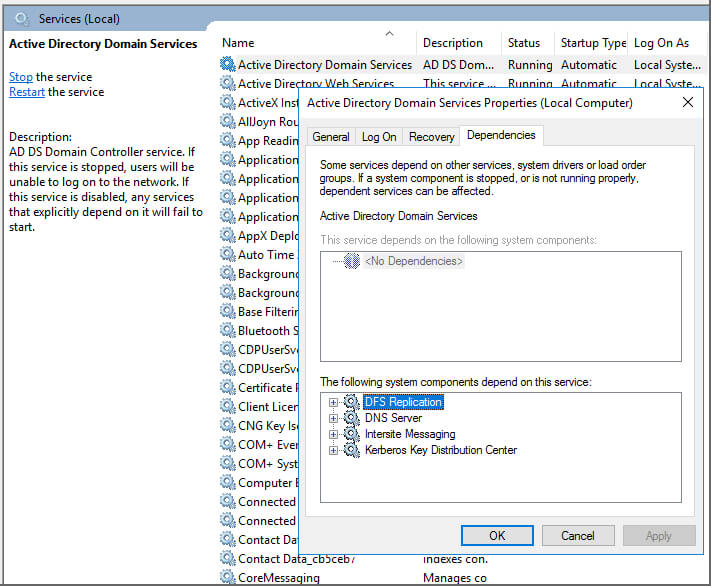Select the DFS Replication tree item
Screen dimensions: 711x586
pyautogui.click(x=403, y=402)
